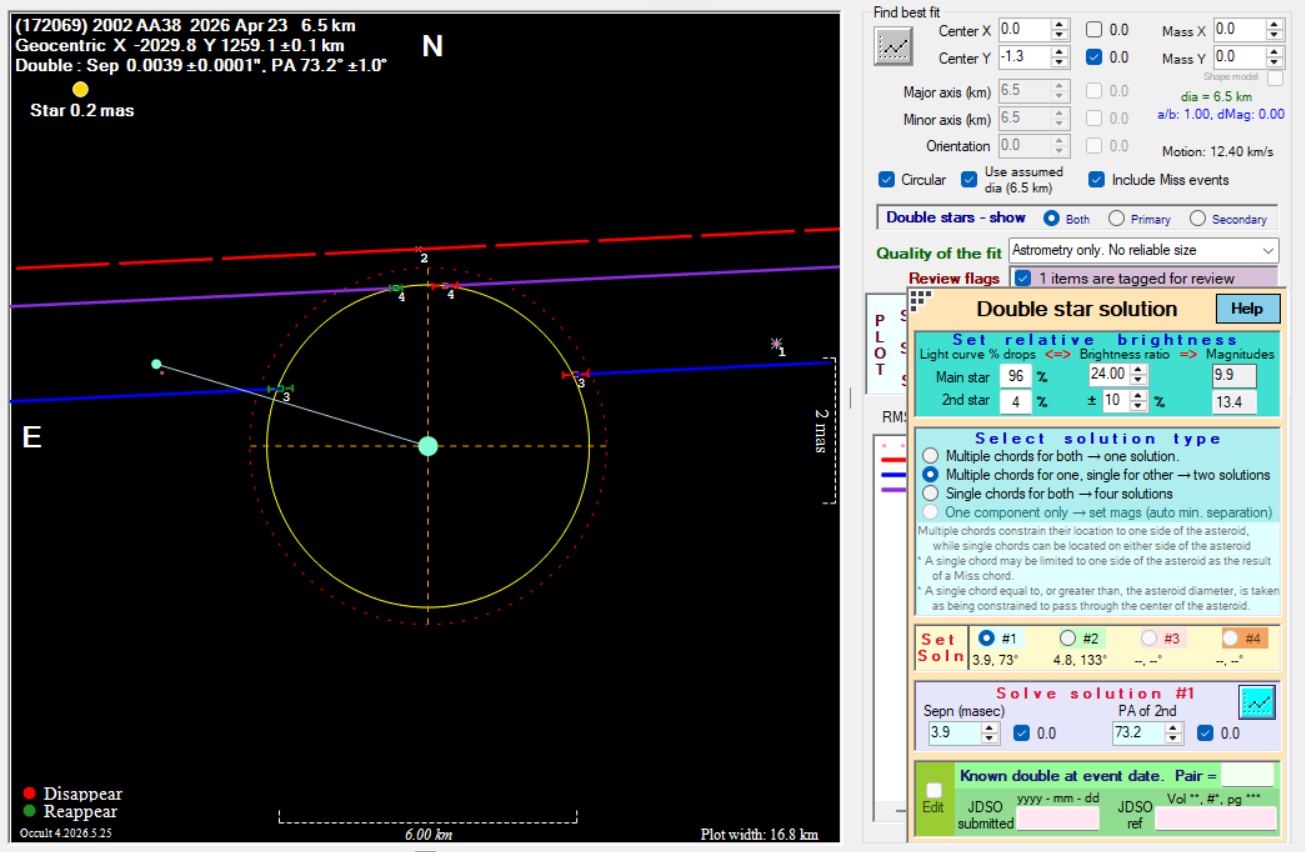Click the 'Motion: 12.40 km/s' text
This screenshot has height=852, width=1305.
point(1217,152)
